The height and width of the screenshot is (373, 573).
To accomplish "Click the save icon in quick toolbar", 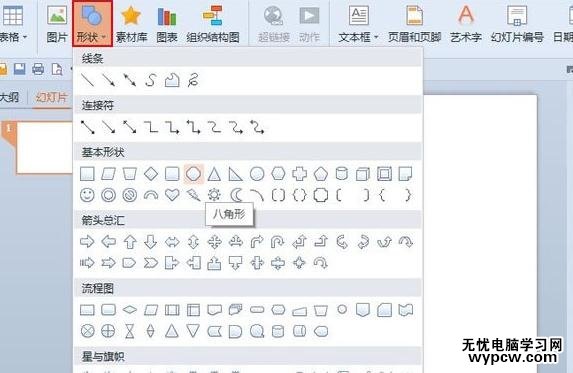I will point(20,69).
